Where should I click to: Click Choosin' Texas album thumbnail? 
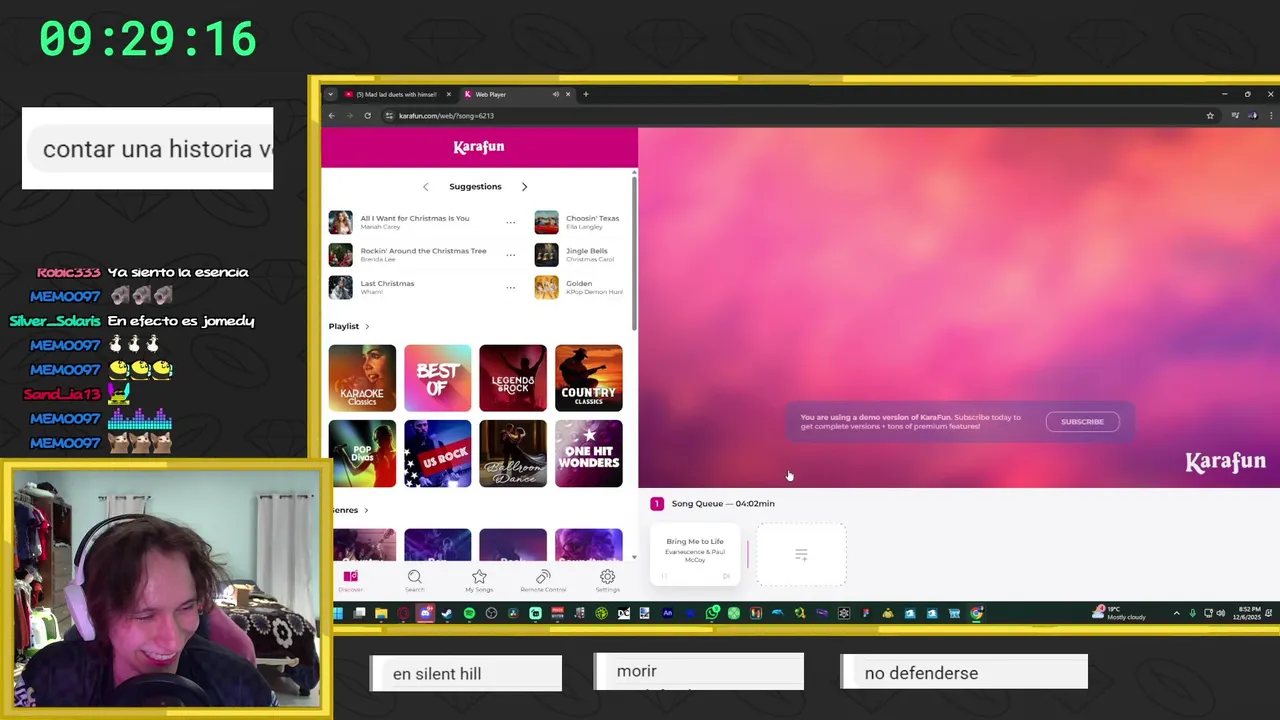pos(546,222)
